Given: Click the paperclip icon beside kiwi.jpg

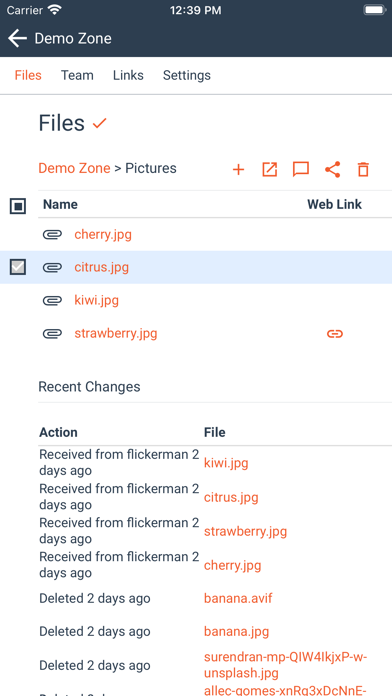Looking at the screenshot, I should pyautogui.click(x=52, y=301).
